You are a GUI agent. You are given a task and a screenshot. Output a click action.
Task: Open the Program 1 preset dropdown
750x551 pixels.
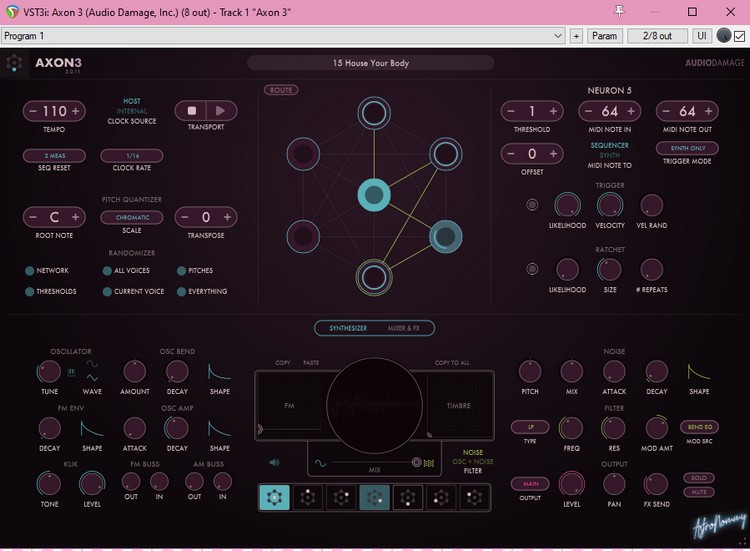[x=283, y=36]
